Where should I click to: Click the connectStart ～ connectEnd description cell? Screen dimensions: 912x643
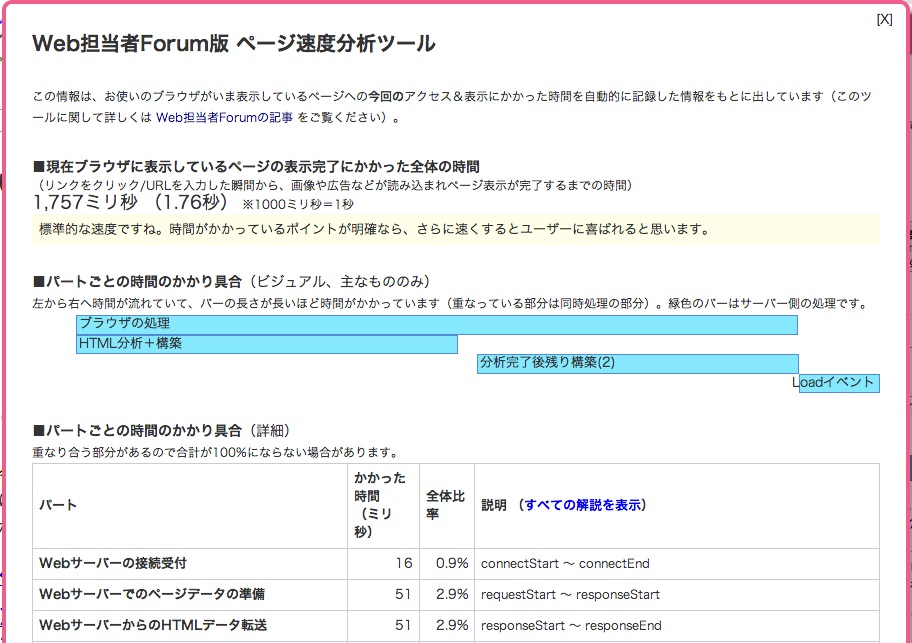(x=565, y=563)
